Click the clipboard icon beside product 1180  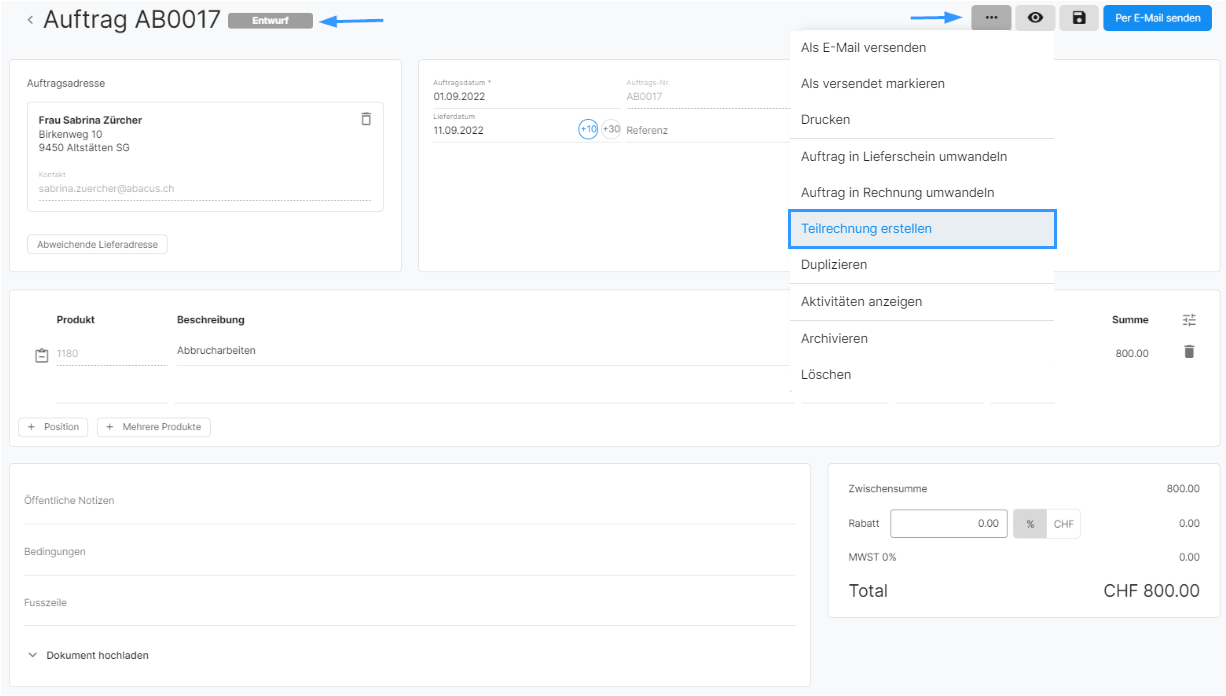42,355
